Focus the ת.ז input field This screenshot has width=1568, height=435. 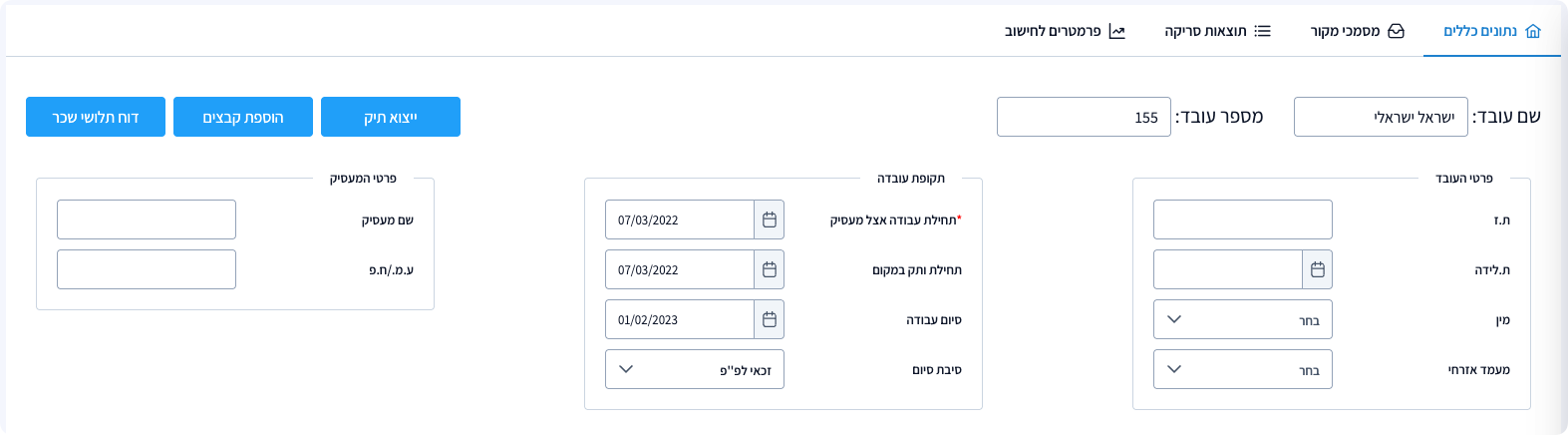pyautogui.click(x=1243, y=219)
